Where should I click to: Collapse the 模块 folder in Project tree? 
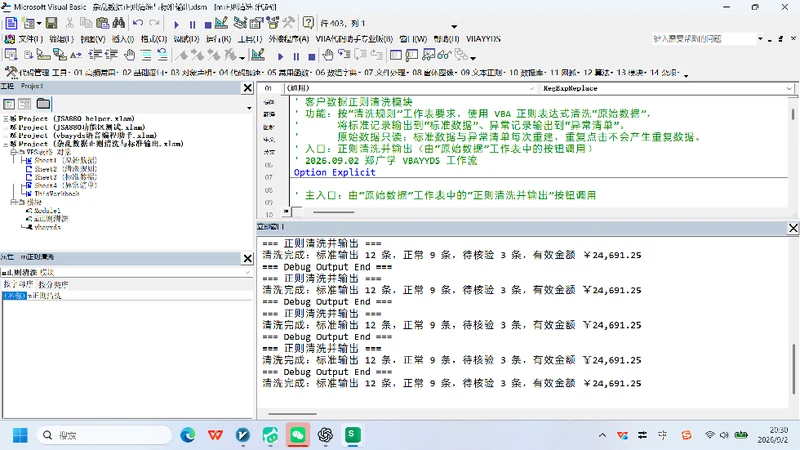tap(14, 202)
